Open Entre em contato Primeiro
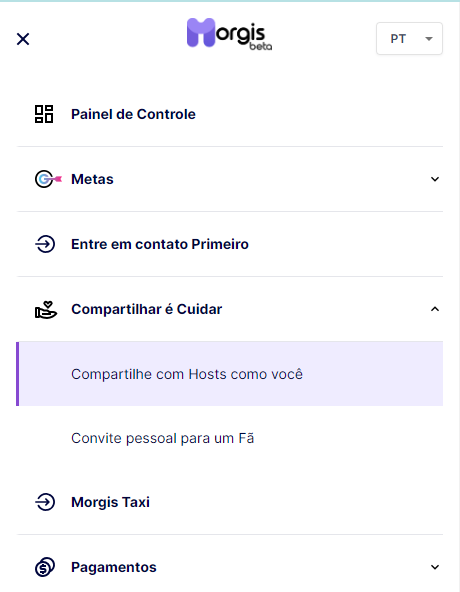This screenshot has width=460, height=592. click(x=230, y=244)
